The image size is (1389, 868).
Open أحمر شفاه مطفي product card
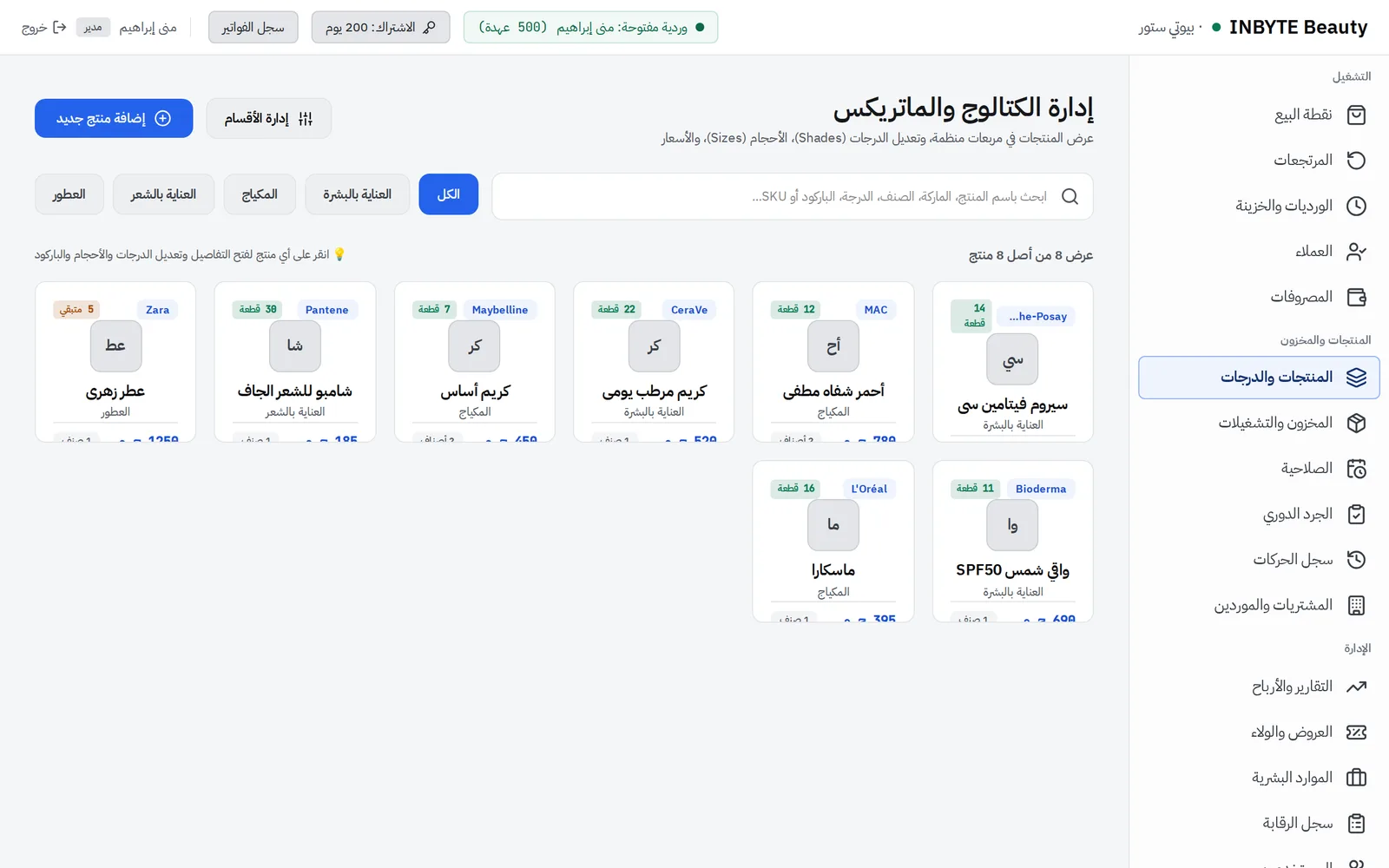tap(833, 362)
